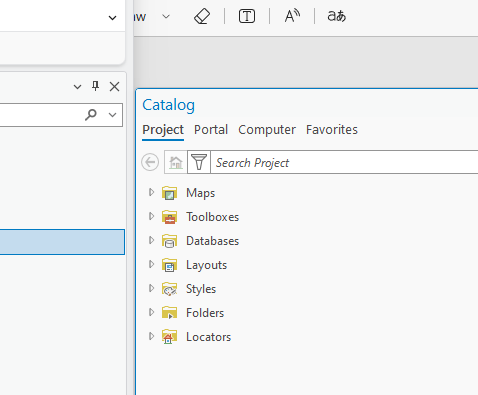Open the search box dropdown arrow
Image resolution: width=478 pixels, height=395 pixels.
(x=113, y=115)
